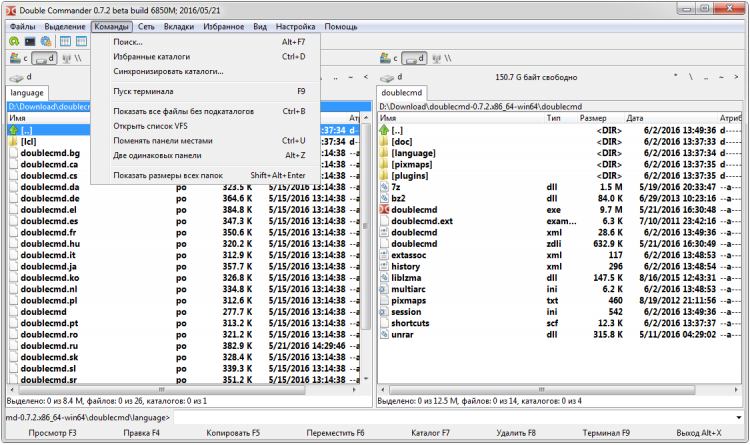Choose Открыть список VFS entry
The image size is (750, 445).
206,126
